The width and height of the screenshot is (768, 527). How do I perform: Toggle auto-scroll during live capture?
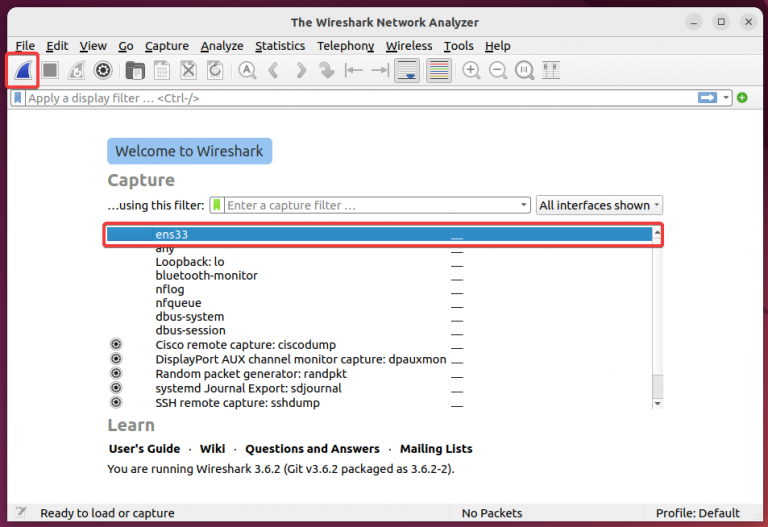[407, 70]
